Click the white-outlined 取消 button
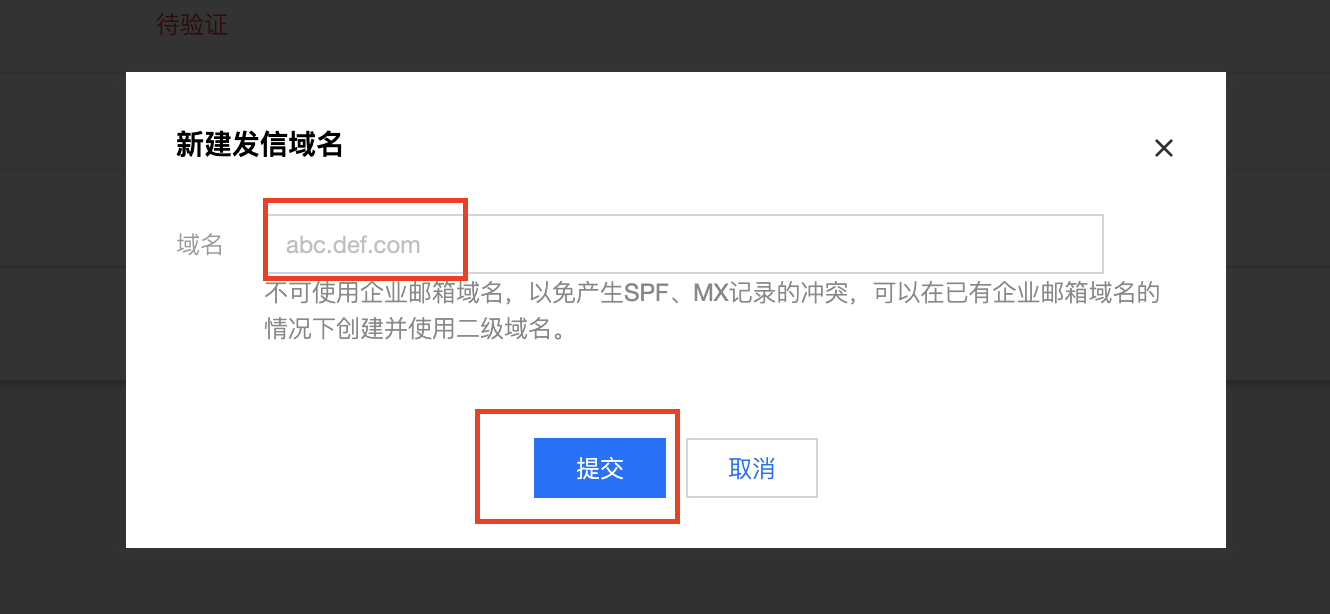The width and height of the screenshot is (1330, 614). click(752, 468)
